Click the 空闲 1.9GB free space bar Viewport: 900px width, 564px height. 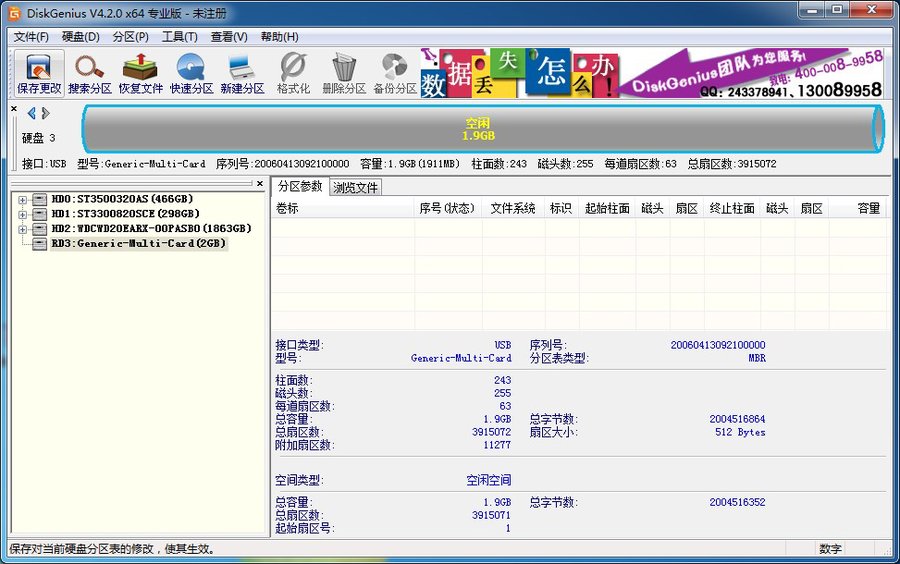coord(478,128)
